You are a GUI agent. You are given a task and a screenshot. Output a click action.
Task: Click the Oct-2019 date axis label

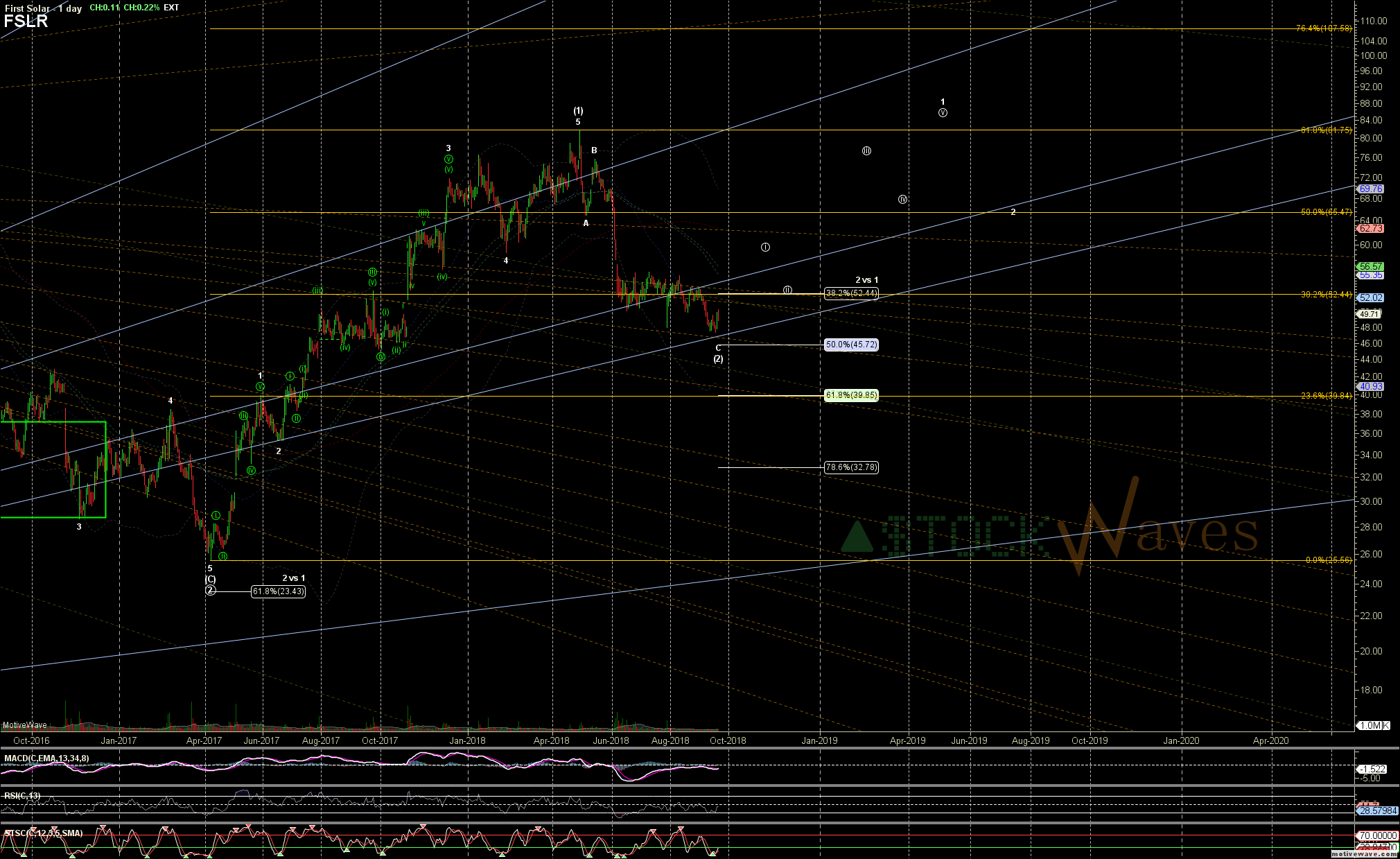[1090, 740]
